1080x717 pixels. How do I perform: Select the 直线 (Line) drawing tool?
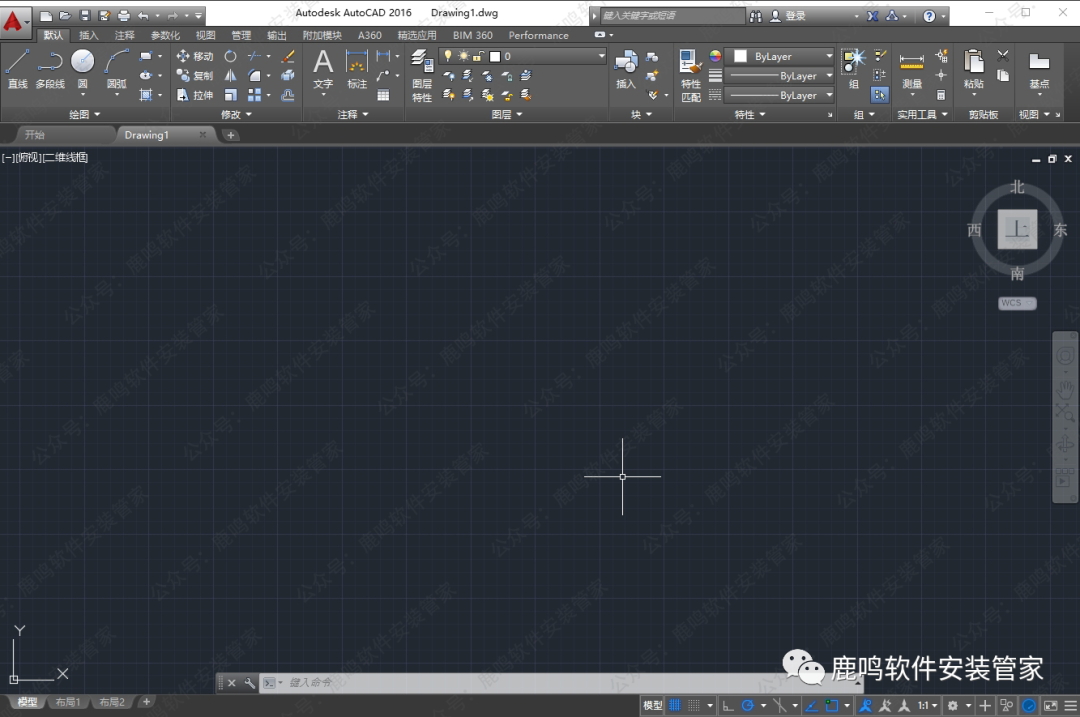coord(17,68)
